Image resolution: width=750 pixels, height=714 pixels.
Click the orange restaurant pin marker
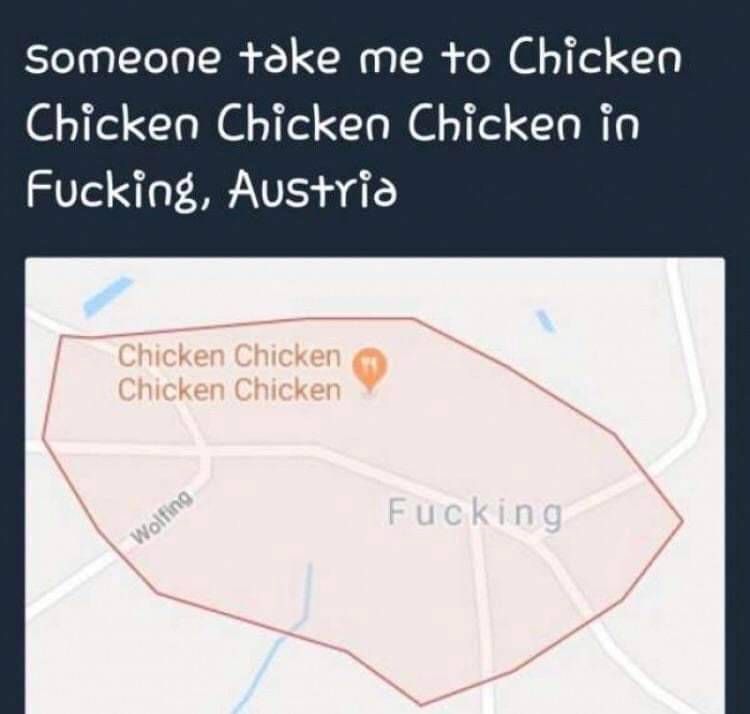(369, 369)
